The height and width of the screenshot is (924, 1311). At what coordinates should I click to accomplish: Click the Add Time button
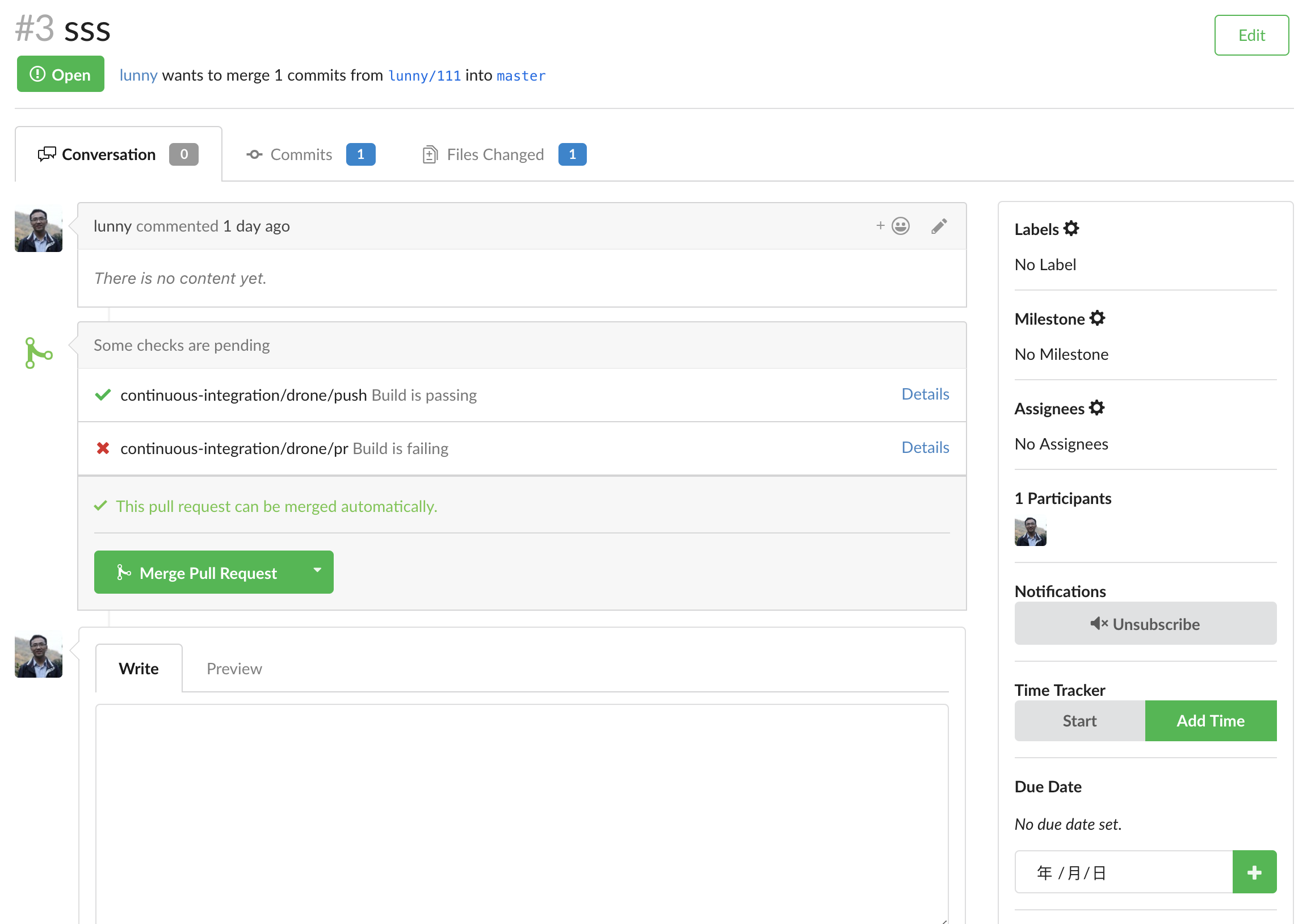click(1210, 720)
